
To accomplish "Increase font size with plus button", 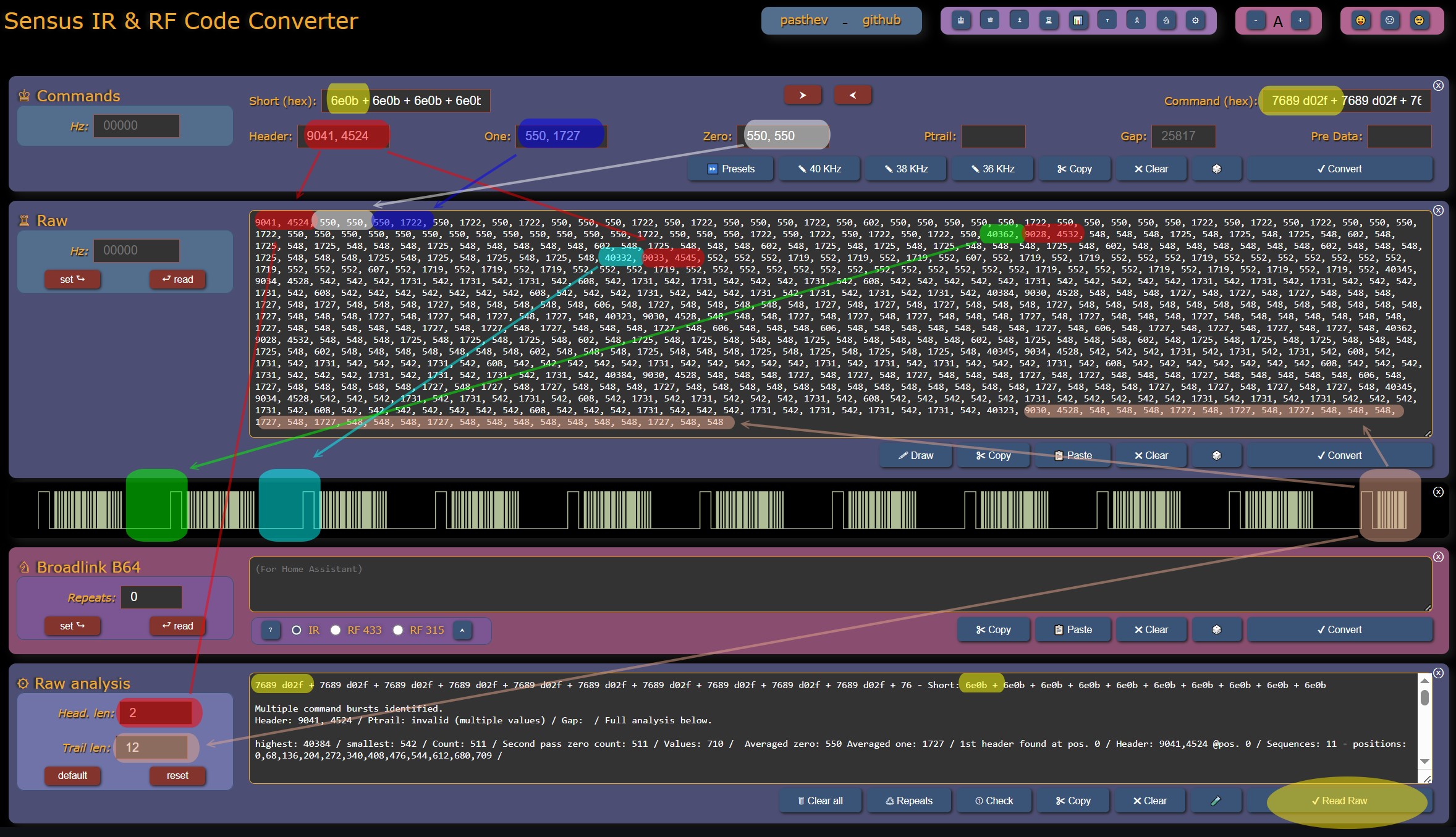I will pyautogui.click(x=1300, y=20).
